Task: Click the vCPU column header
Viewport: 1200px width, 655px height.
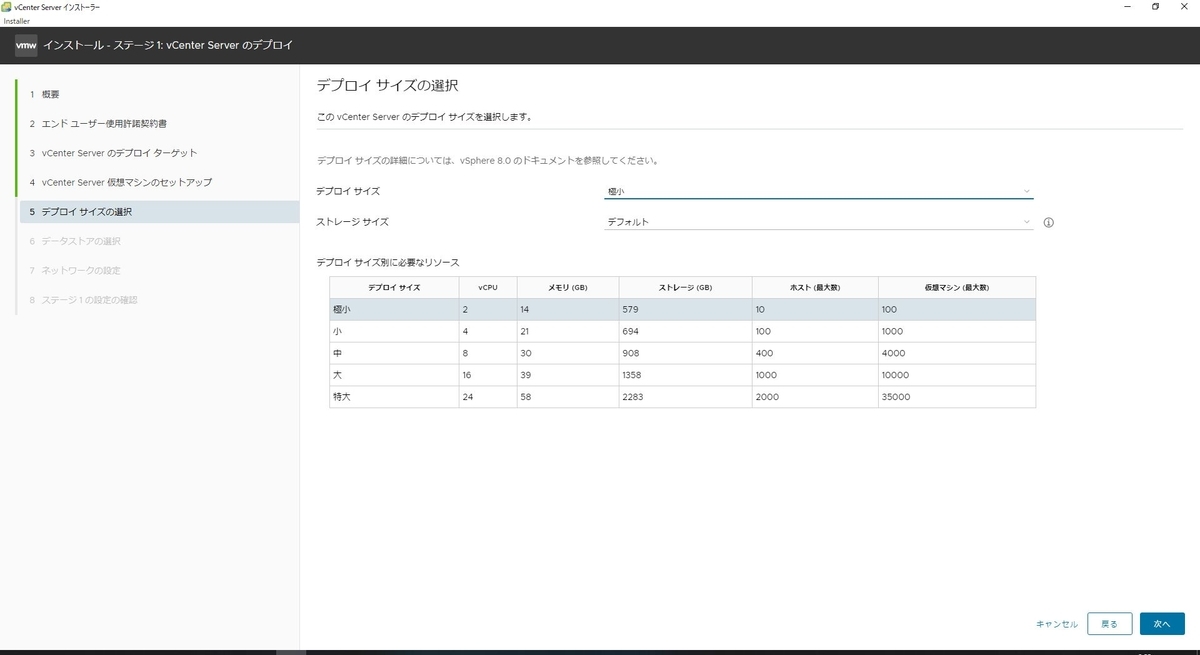Action: click(x=487, y=288)
